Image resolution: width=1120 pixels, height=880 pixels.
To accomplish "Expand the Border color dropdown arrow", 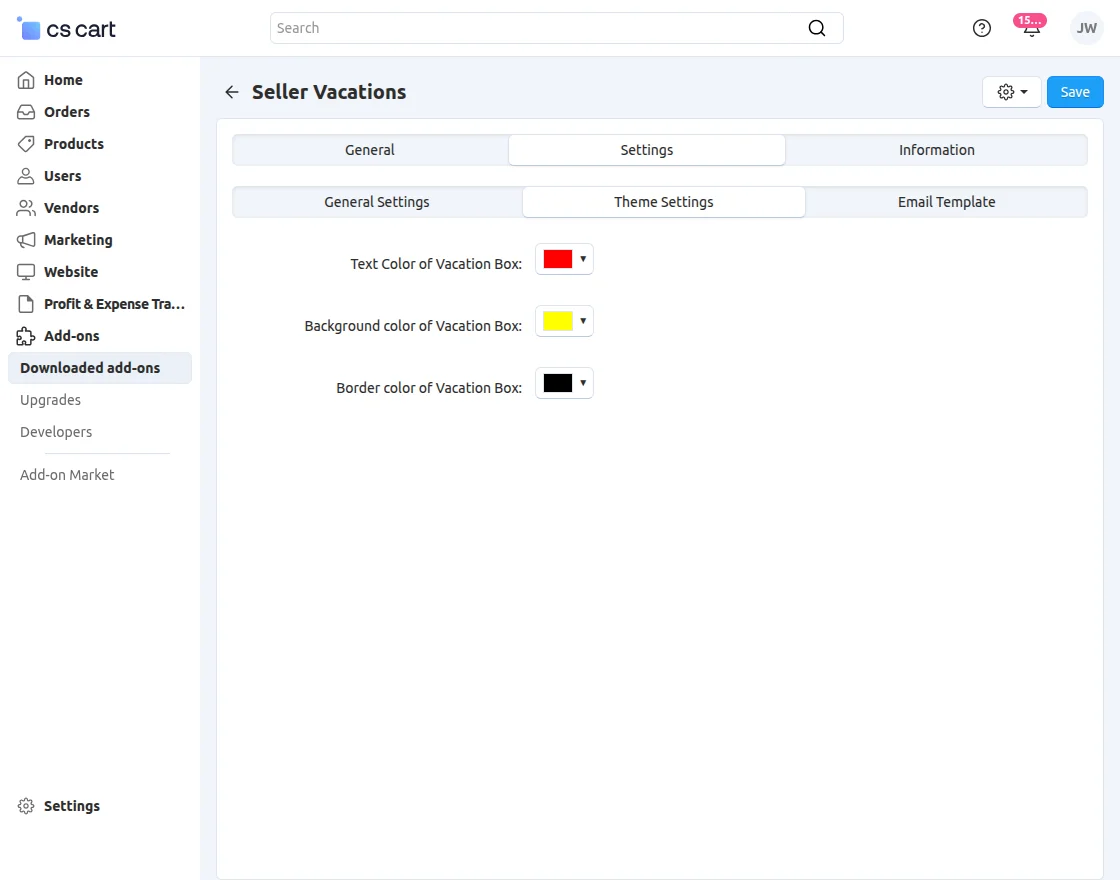I will pyautogui.click(x=583, y=382).
